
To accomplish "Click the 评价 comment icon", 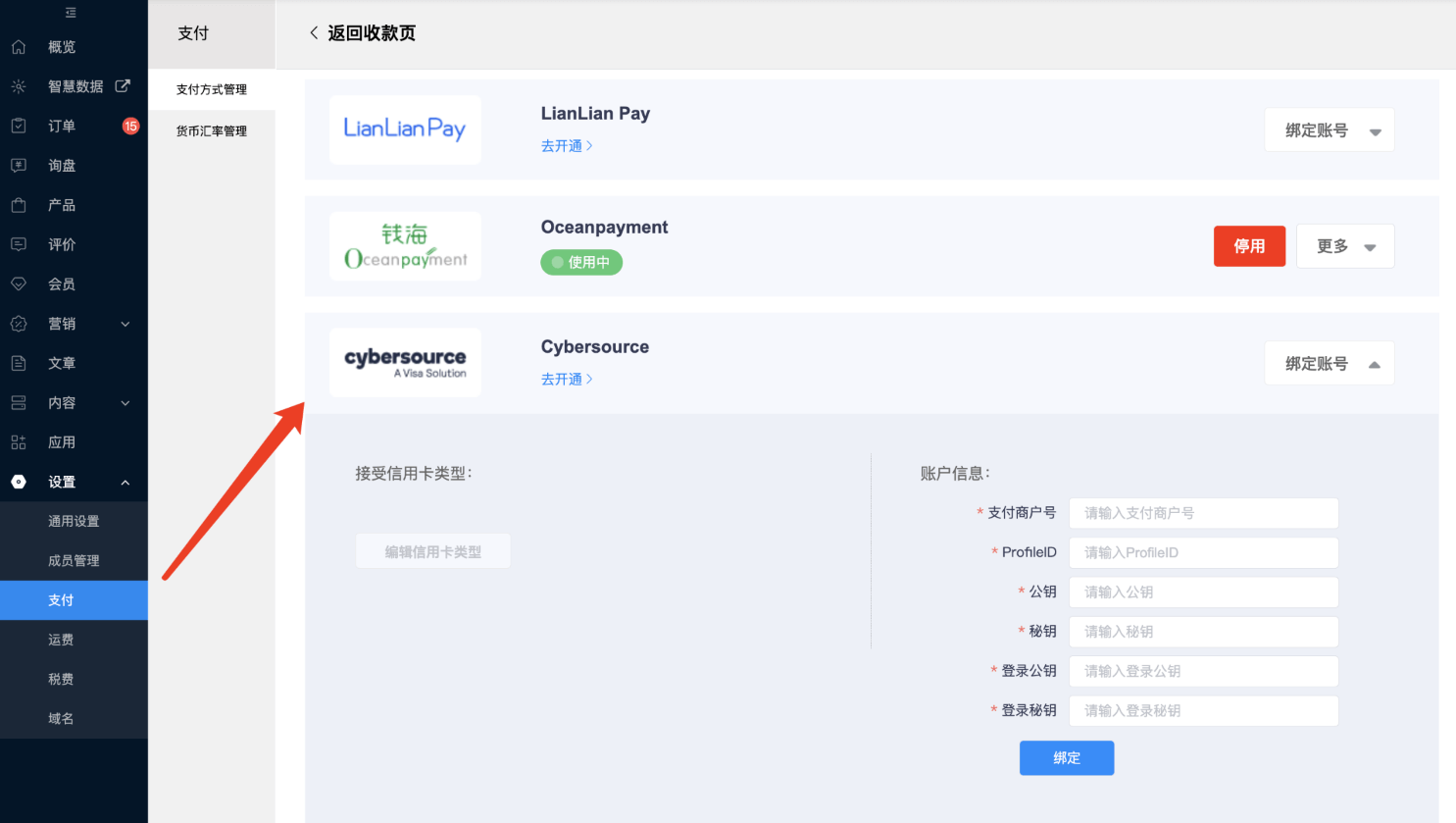I will pos(19,244).
